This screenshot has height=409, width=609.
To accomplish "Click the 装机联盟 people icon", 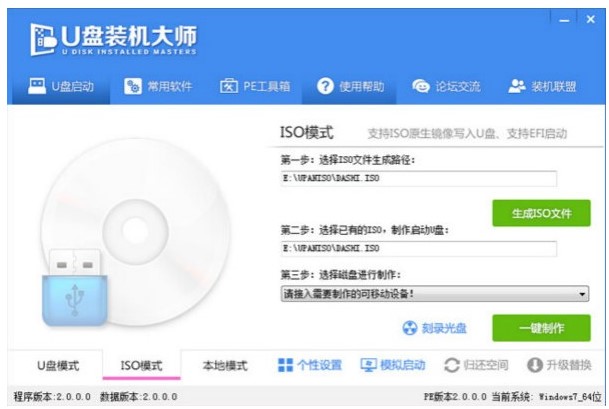I will (x=517, y=86).
